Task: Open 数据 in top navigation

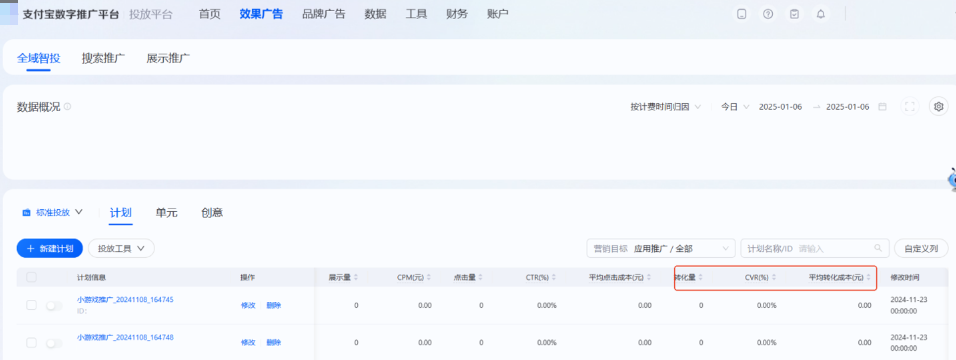Action: click(376, 14)
